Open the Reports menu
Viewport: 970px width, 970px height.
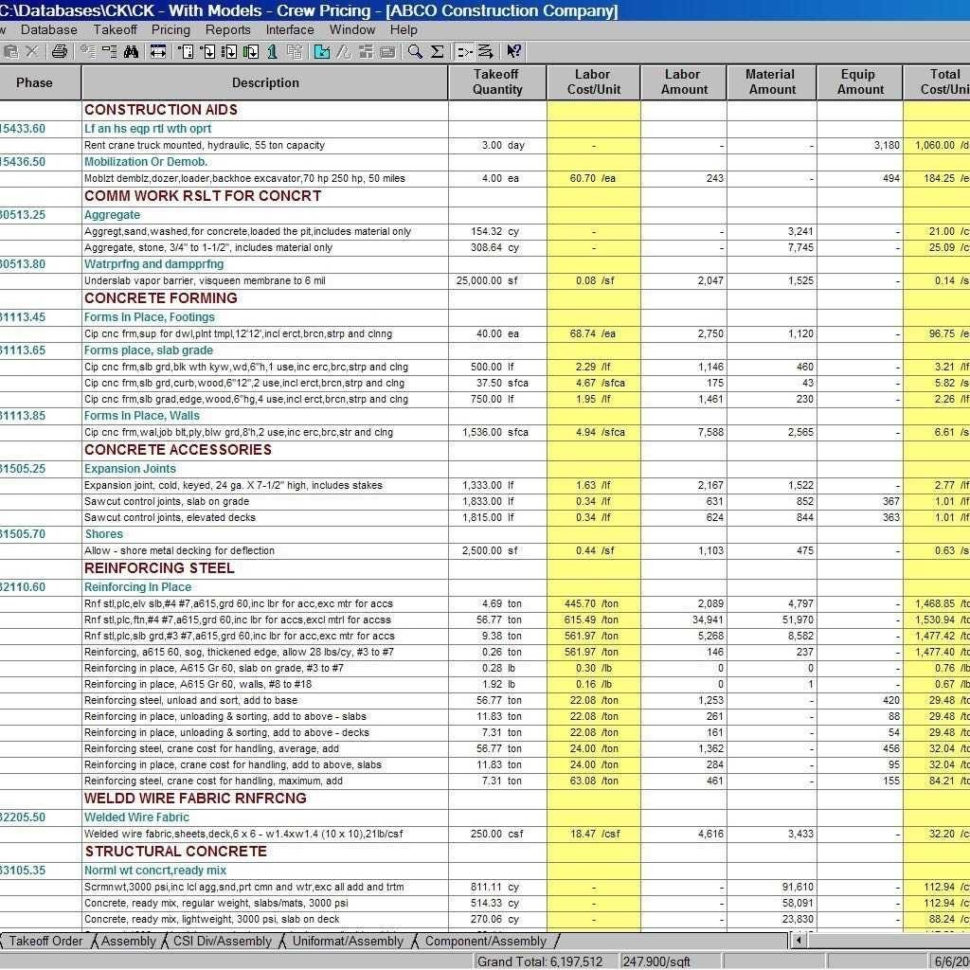point(230,30)
